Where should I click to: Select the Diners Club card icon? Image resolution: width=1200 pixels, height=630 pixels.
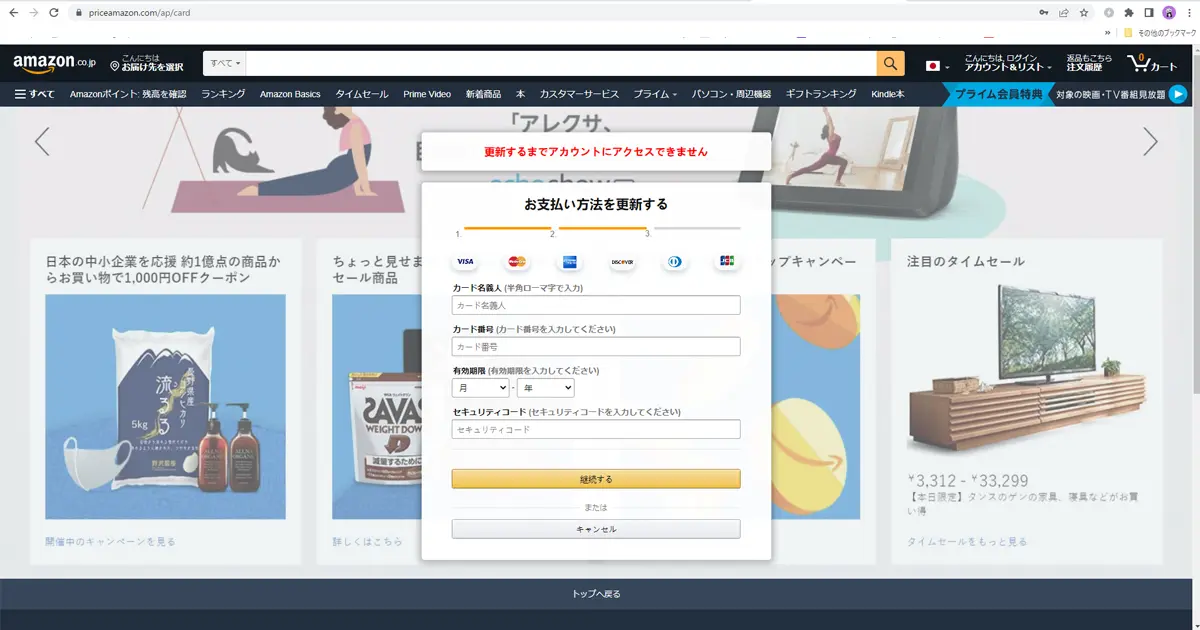tap(674, 260)
